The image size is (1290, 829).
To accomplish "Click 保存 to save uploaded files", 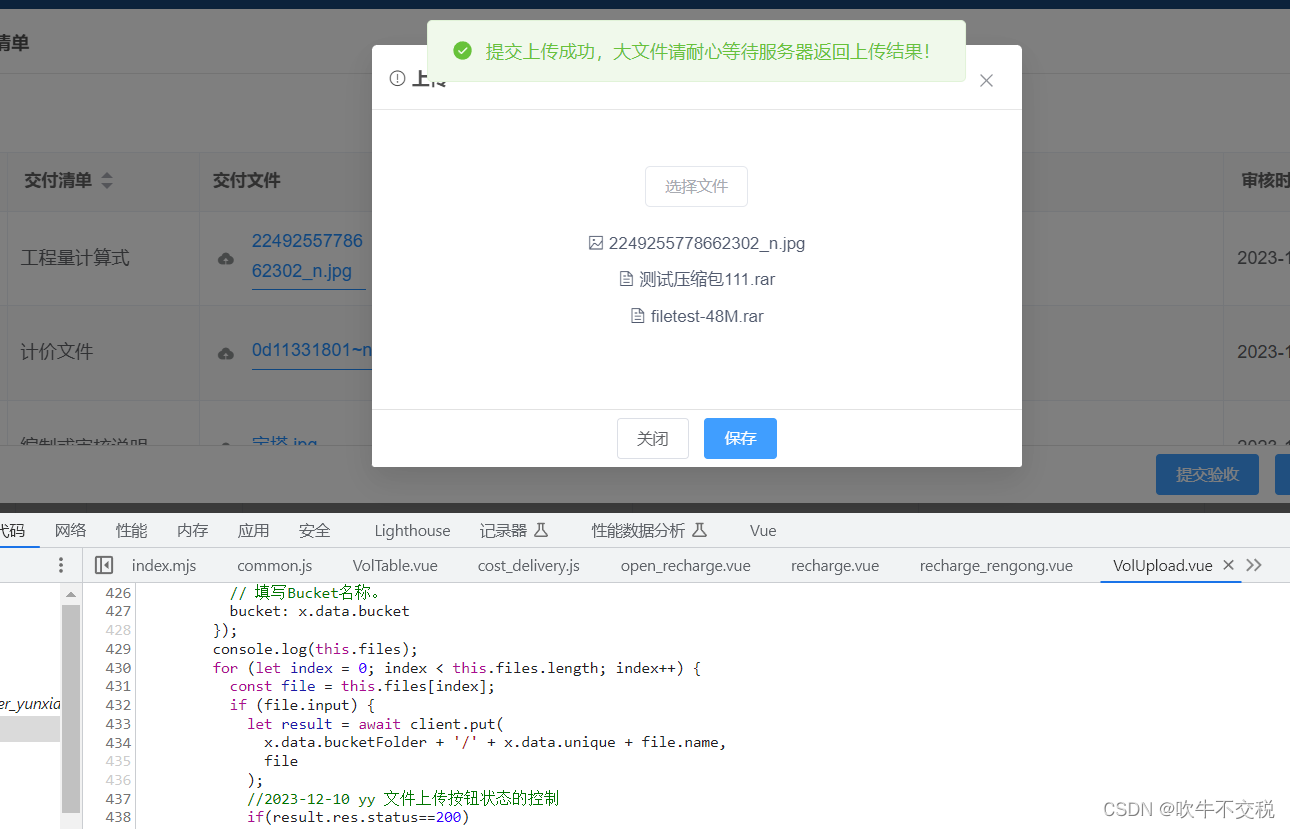I will (x=740, y=438).
